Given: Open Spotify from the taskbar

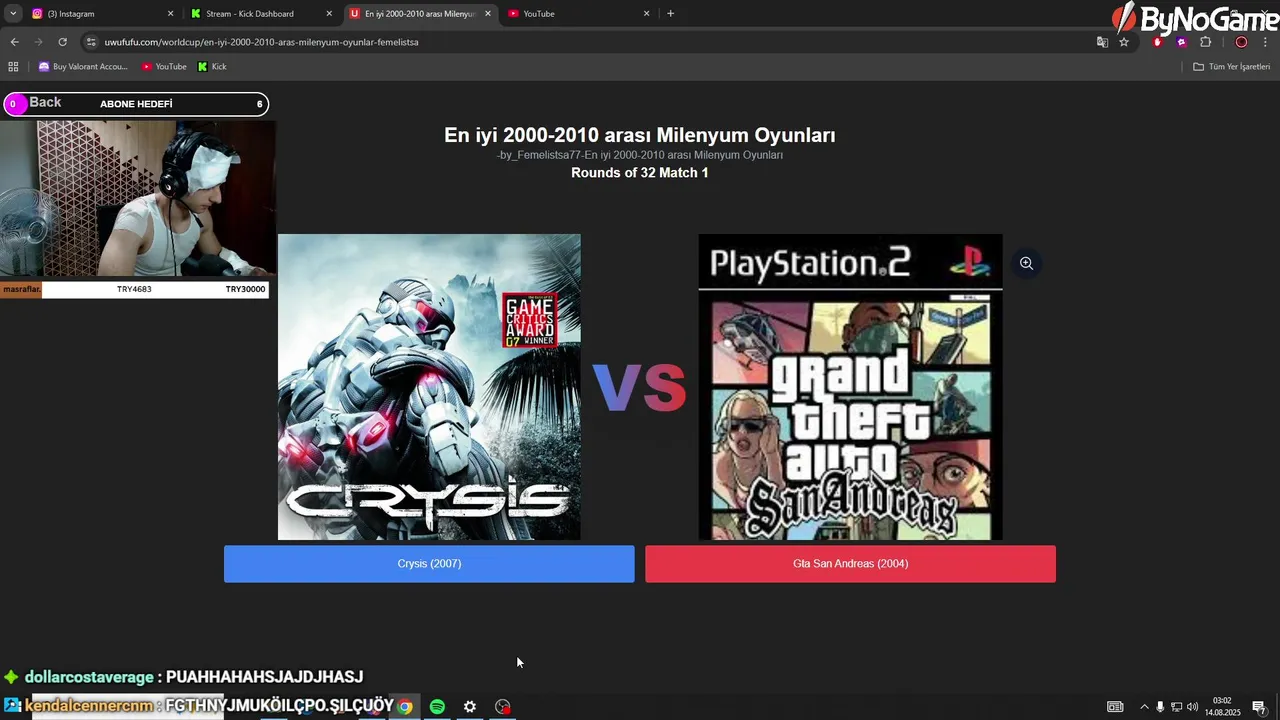Looking at the screenshot, I should [x=437, y=706].
